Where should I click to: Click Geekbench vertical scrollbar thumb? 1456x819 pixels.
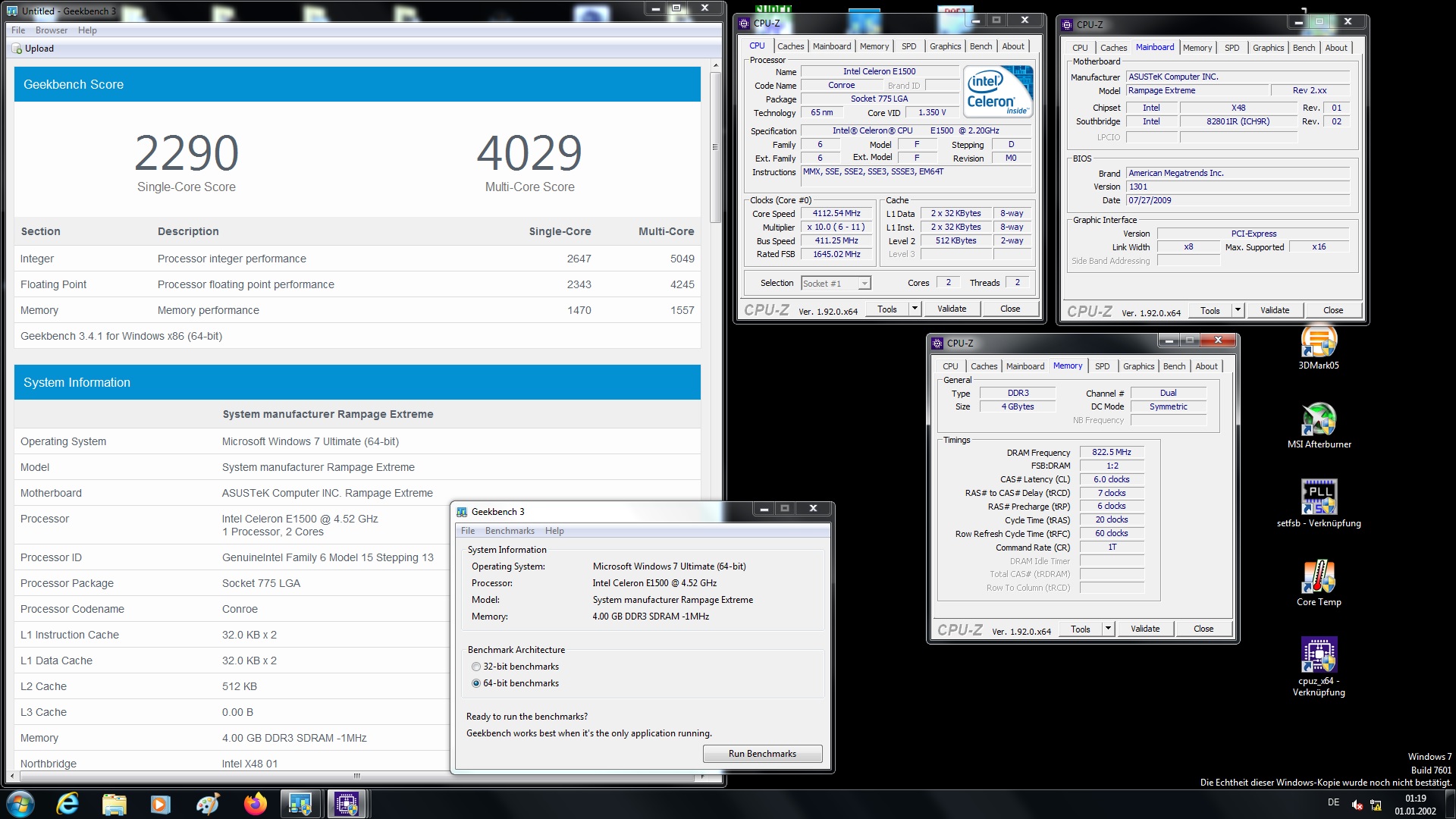tap(714, 147)
